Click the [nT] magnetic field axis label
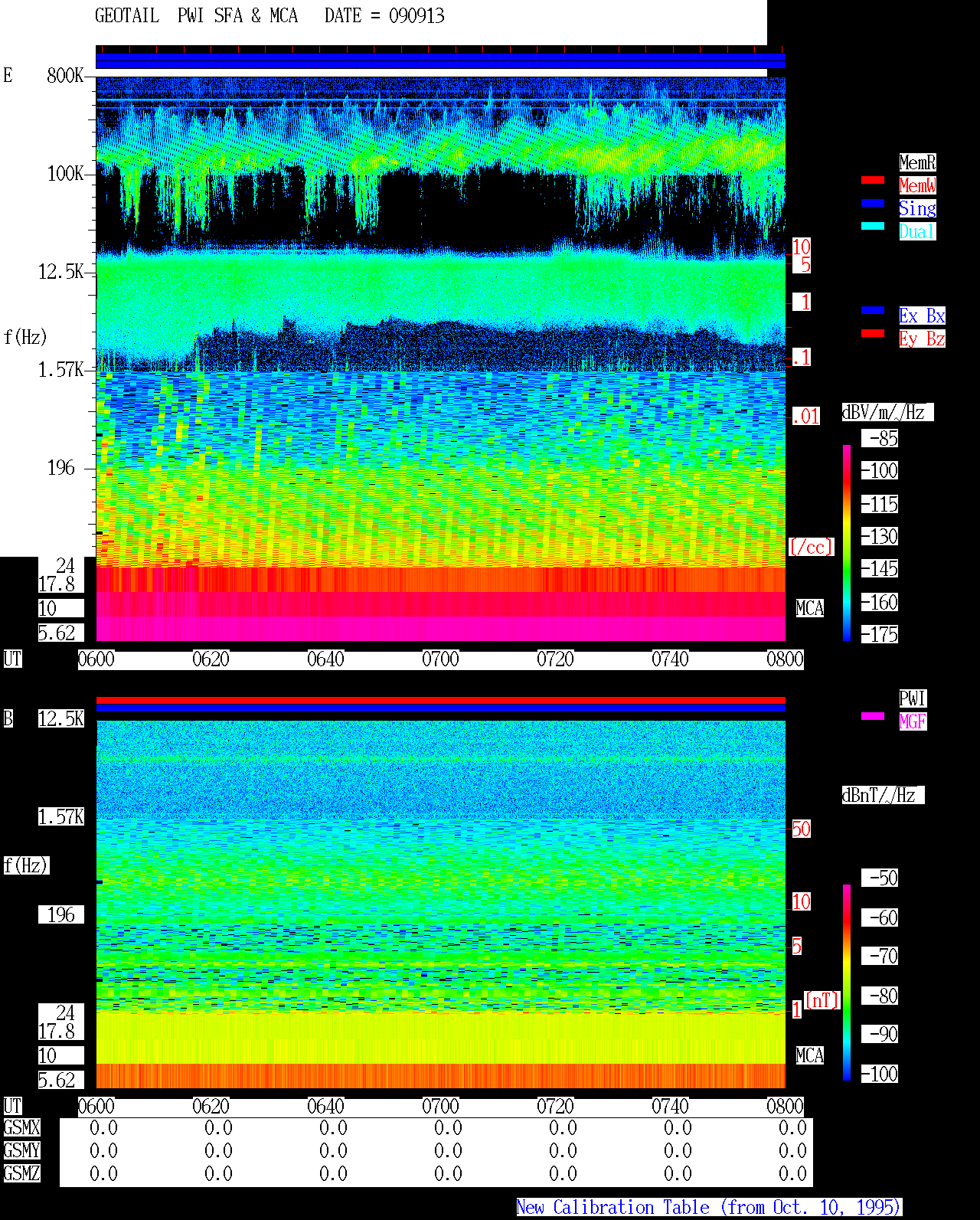This screenshot has height=1220, width=980. (x=822, y=1000)
